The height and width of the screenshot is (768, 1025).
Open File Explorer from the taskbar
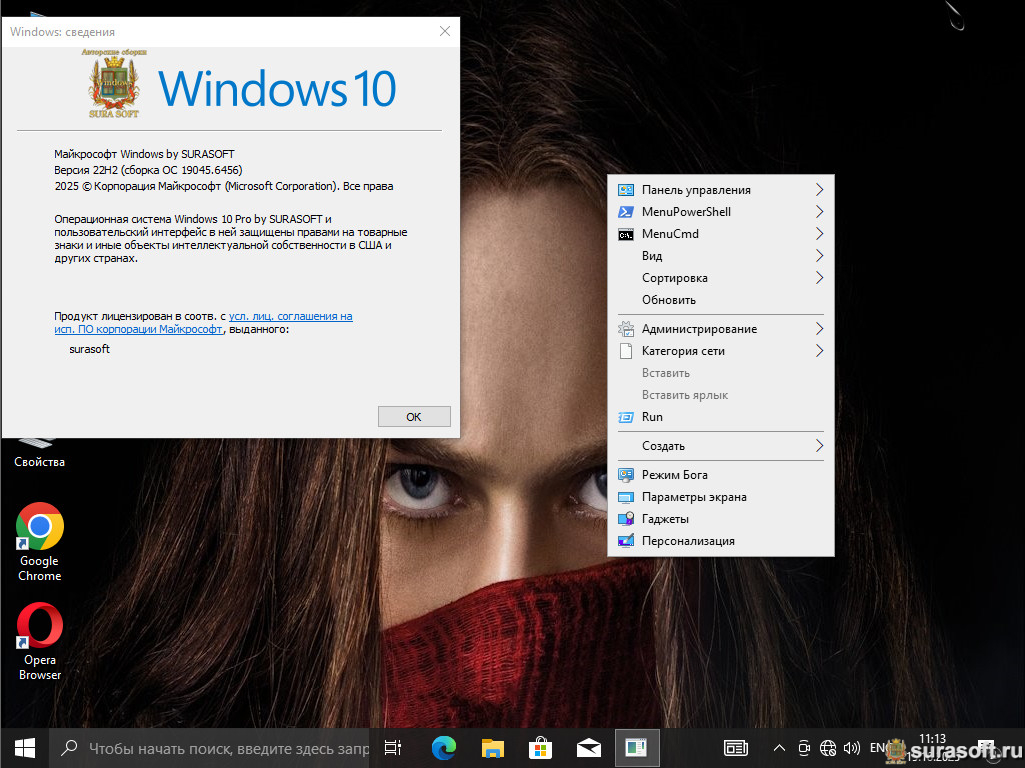pos(492,747)
